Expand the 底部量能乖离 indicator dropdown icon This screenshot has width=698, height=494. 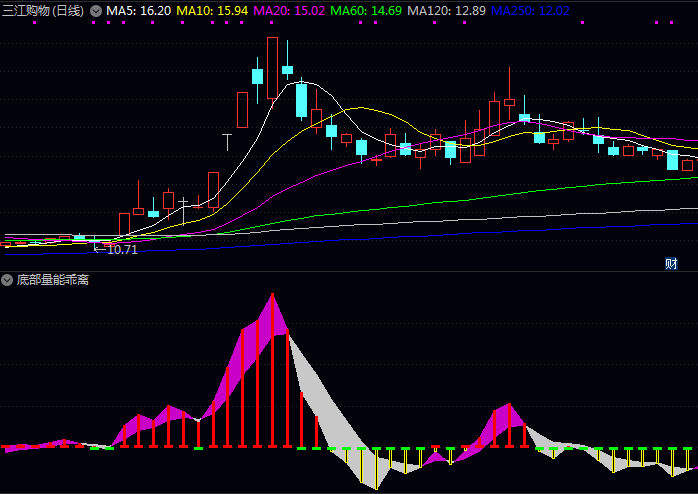tap(7, 280)
